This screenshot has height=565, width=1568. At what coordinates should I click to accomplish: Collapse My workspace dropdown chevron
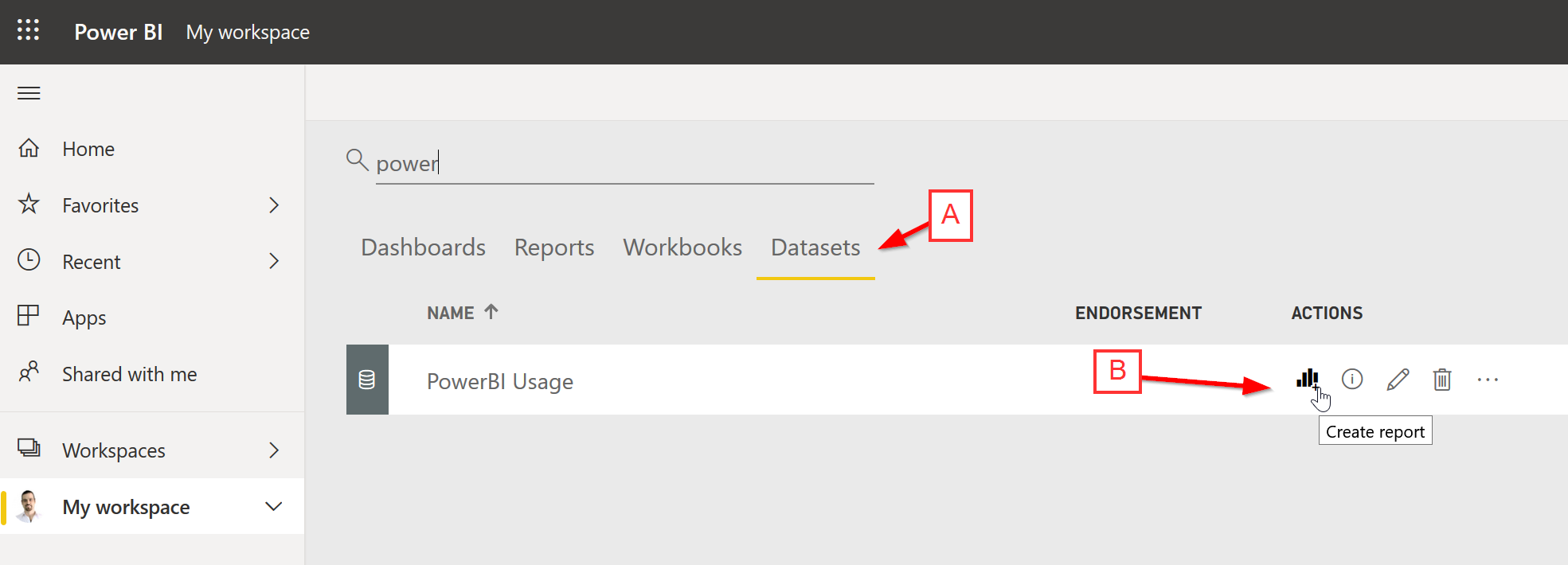pyautogui.click(x=274, y=507)
